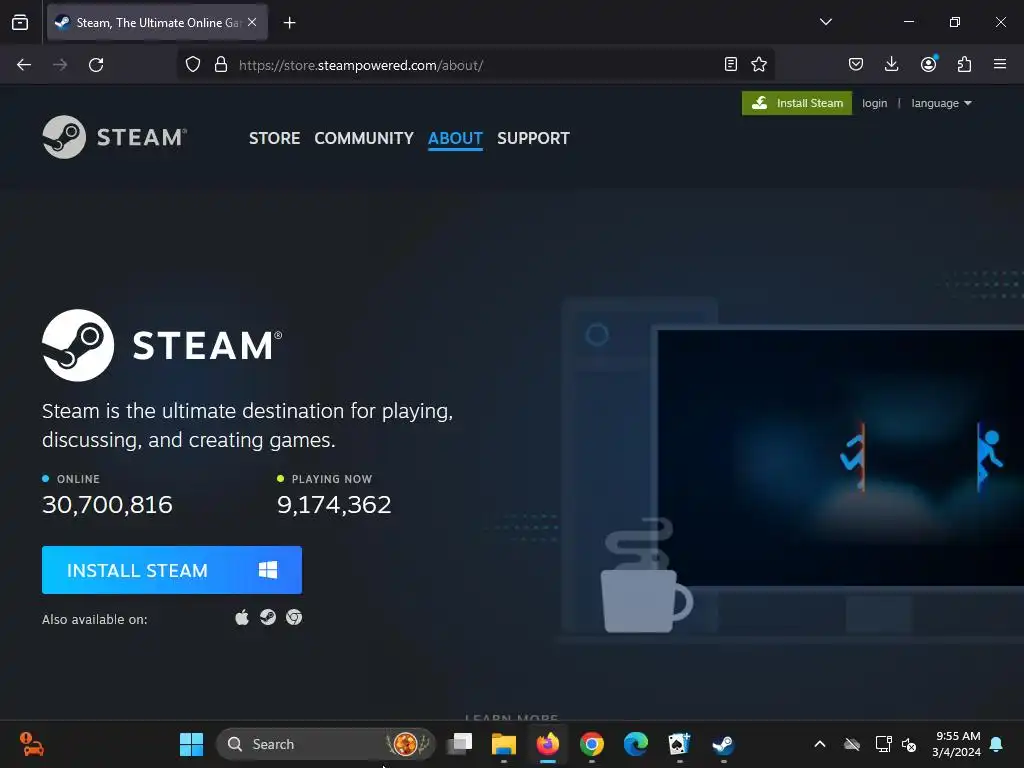Click the Portal game video preview
This screenshot has height=768, width=1024.
[x=840, y=457]
